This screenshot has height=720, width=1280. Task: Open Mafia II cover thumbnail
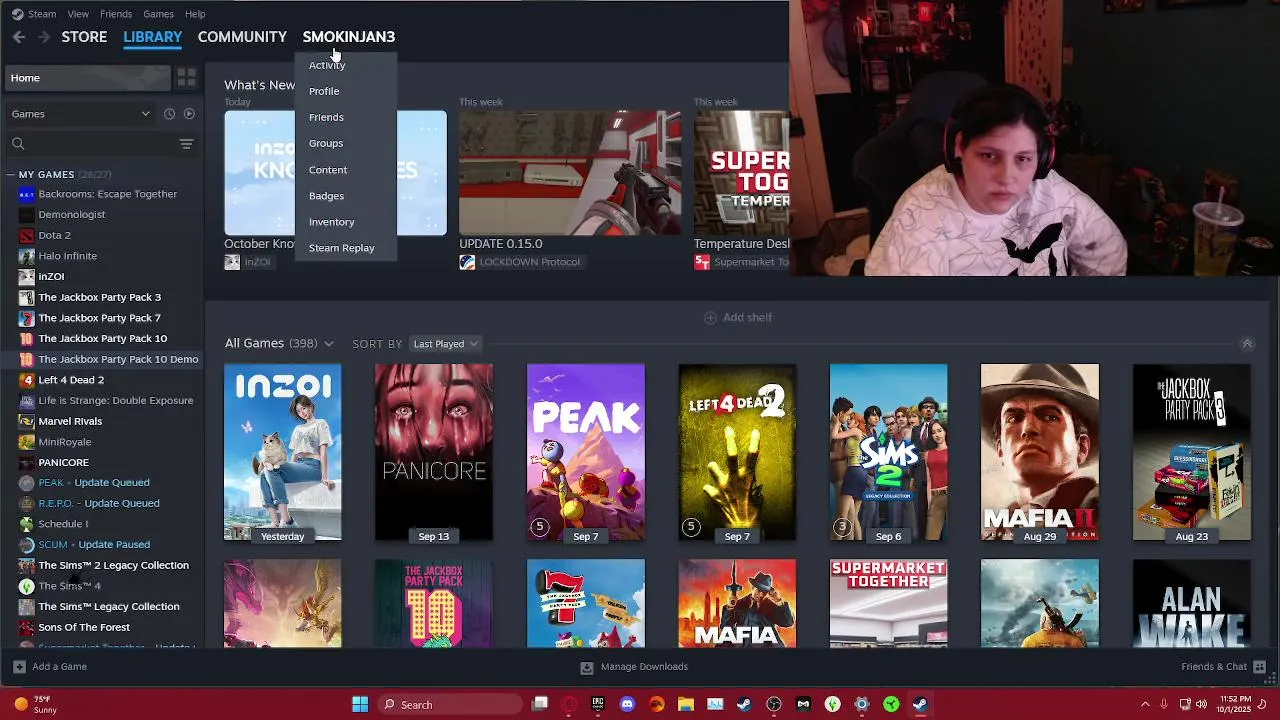[x=1040, y=452]
